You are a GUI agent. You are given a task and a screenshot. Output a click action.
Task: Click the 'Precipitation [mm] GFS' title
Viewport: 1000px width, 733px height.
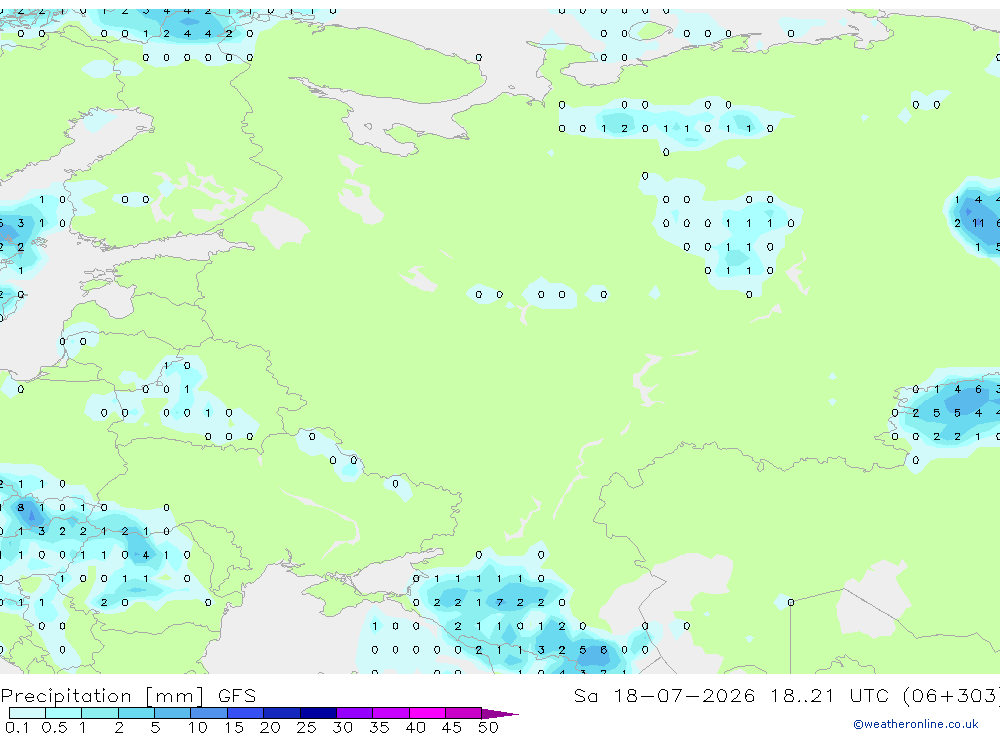pos(128,695)
